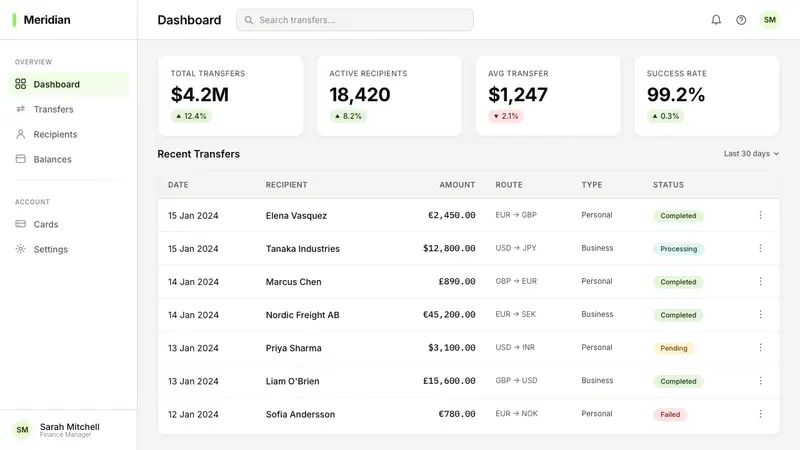Open row actions menu for Marcus Chen

pyautogui.click(x=760, y=281)
